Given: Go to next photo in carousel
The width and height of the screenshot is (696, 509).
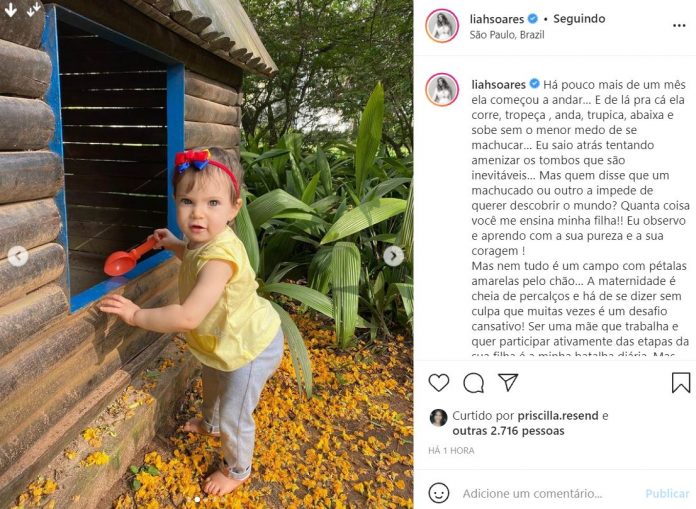Looking at the screenshot, I should [x=393, y=256].
